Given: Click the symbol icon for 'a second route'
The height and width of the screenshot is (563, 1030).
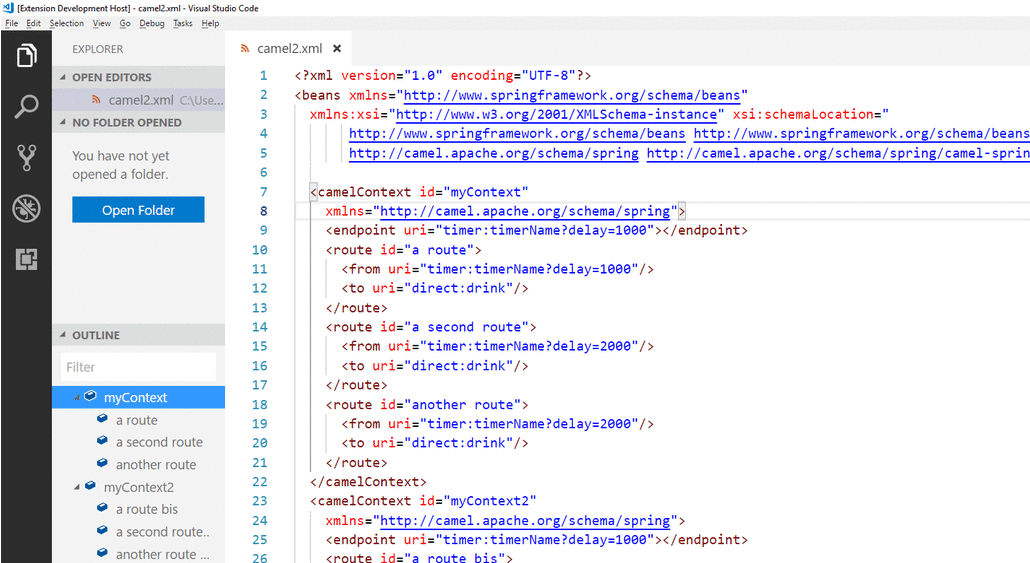Looking at the screenshot, I should pos(102,441).
